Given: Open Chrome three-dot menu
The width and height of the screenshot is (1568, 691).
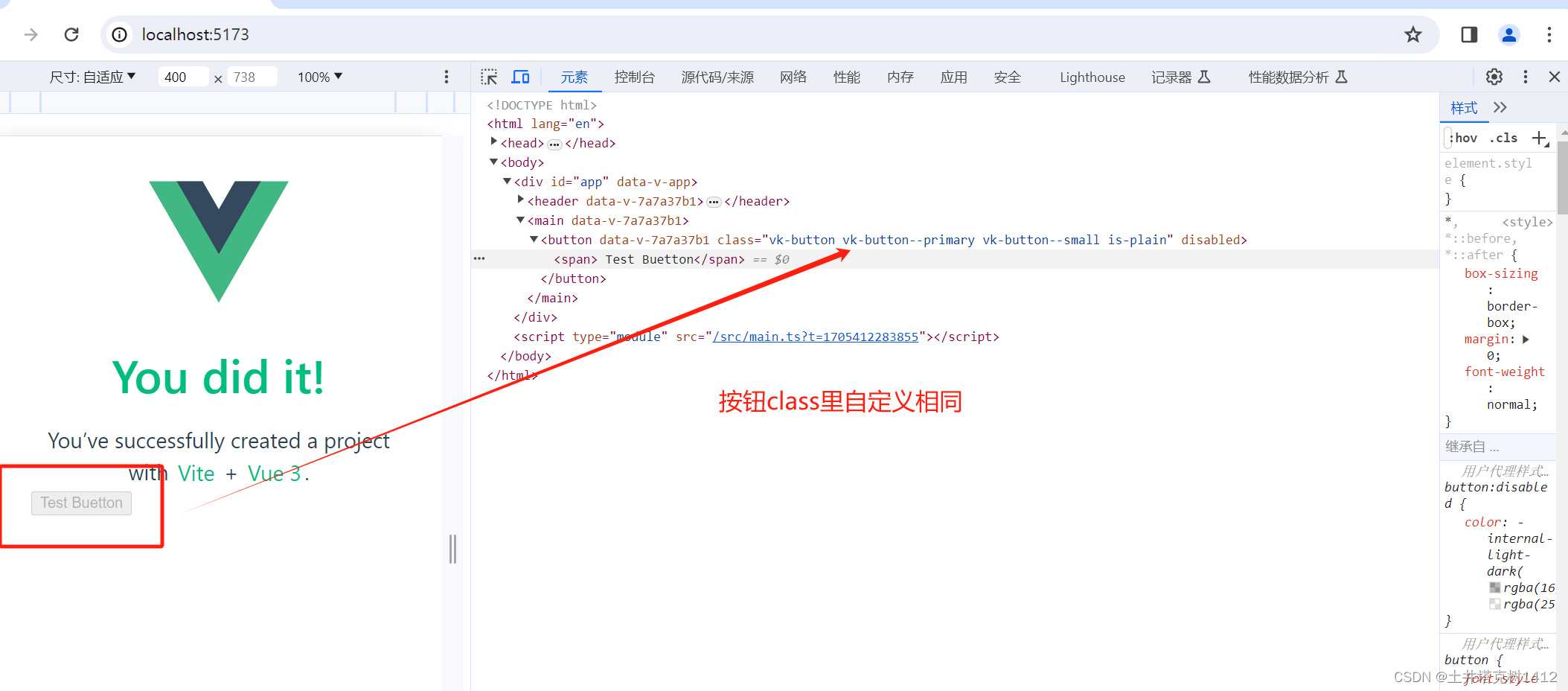Looking at the screenshot, I should click(x=1549, y=34).
